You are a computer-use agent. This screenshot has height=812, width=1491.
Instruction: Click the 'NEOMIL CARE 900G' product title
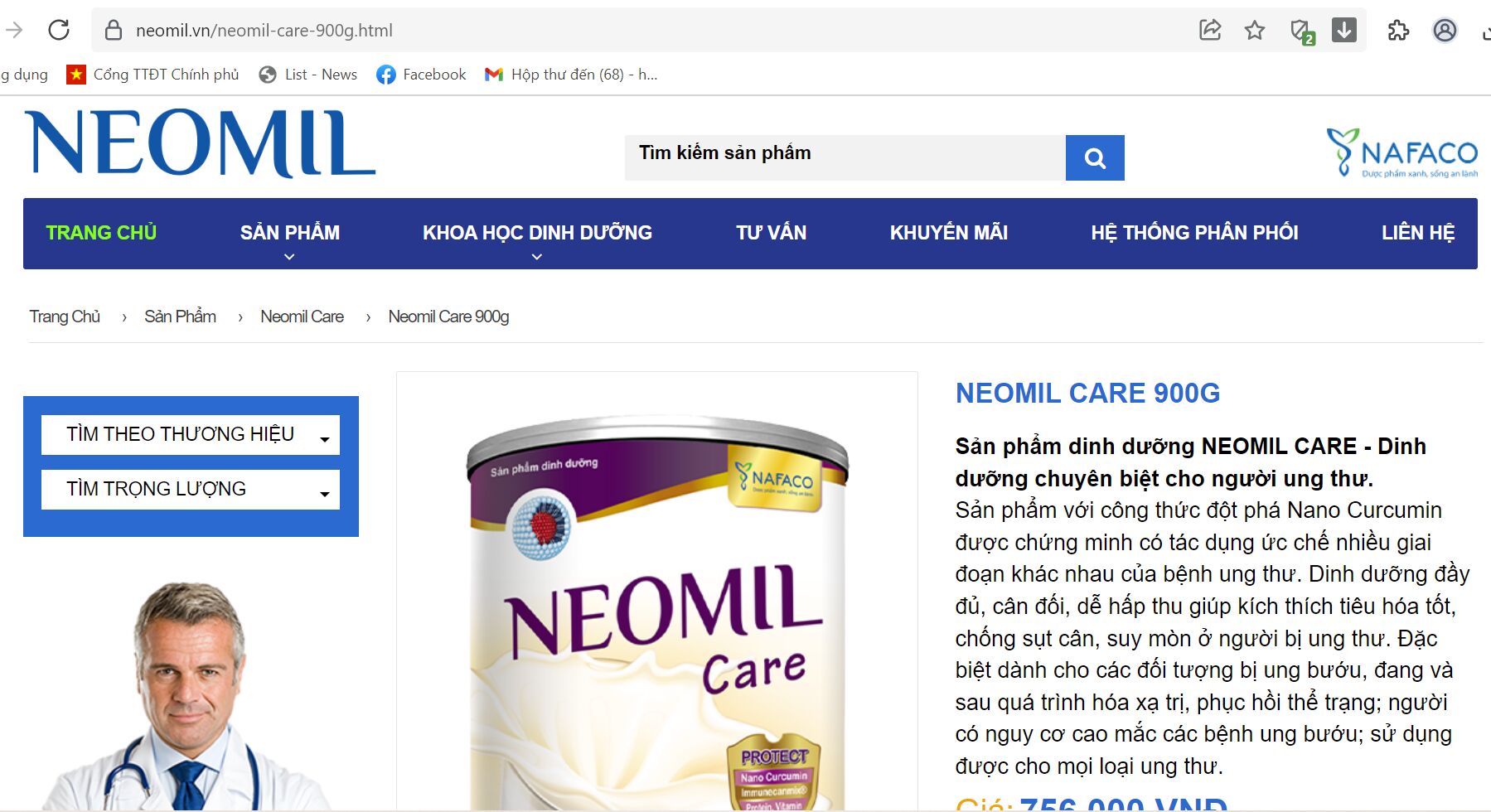[x=1087, y=393]
